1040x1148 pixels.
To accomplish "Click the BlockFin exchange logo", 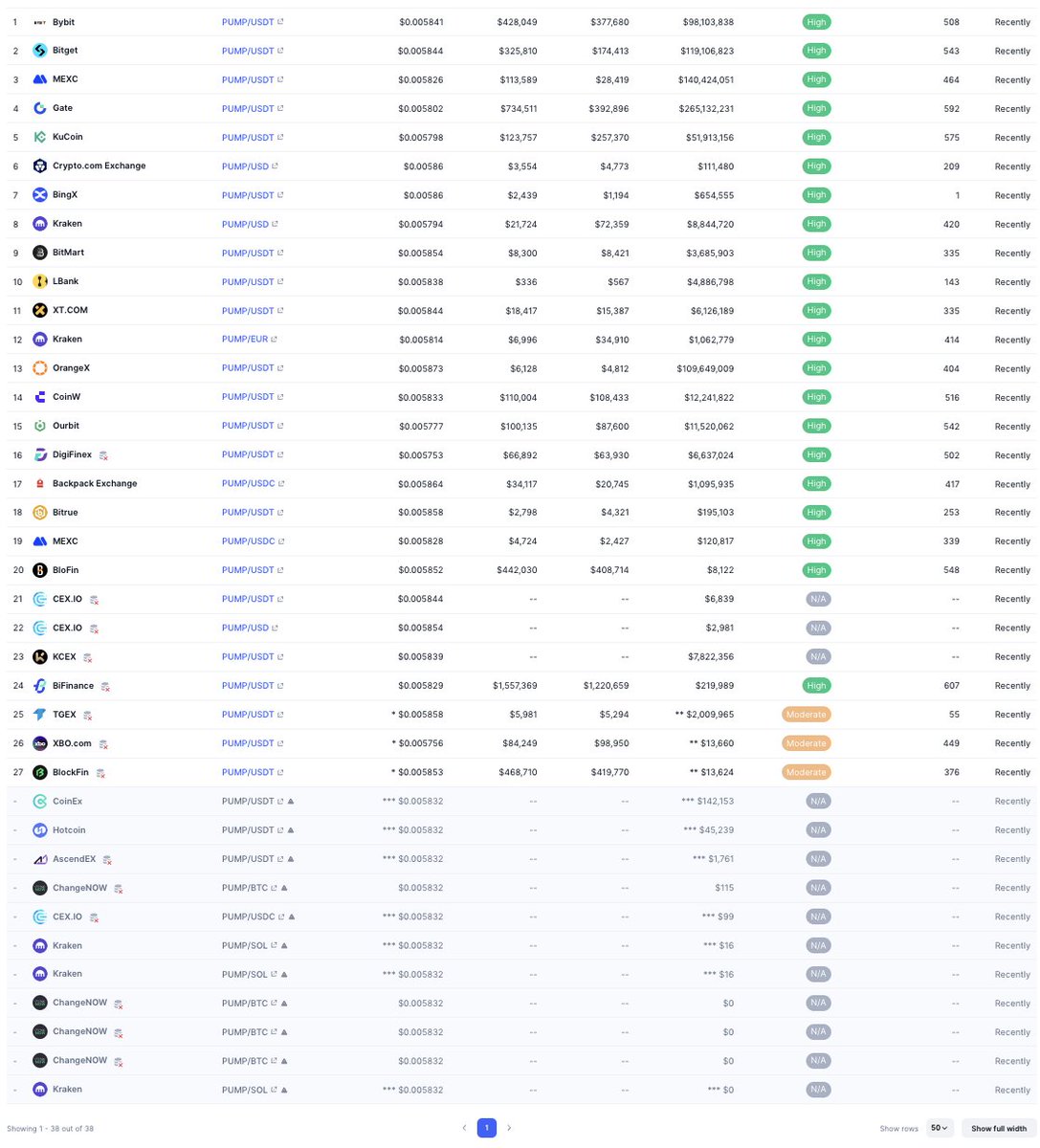I will pos(40,772).
